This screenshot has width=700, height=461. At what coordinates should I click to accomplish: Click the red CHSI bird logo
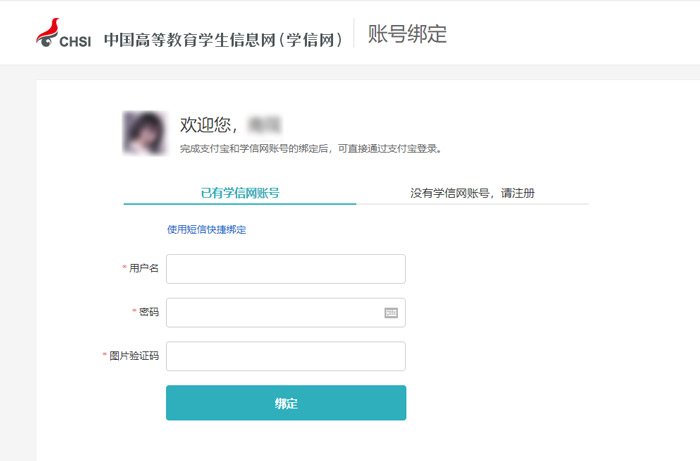tap(47, 32)
